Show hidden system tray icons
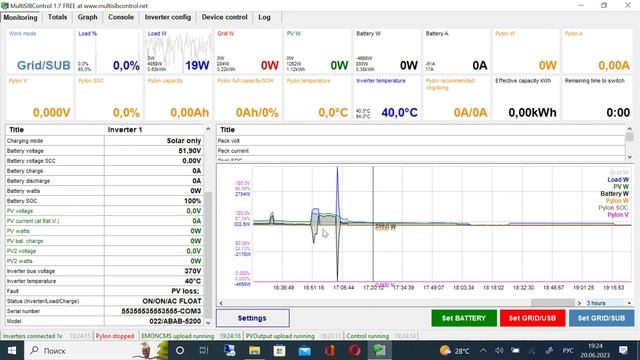This screenshot has height=360, width=640. pos(483,351)
